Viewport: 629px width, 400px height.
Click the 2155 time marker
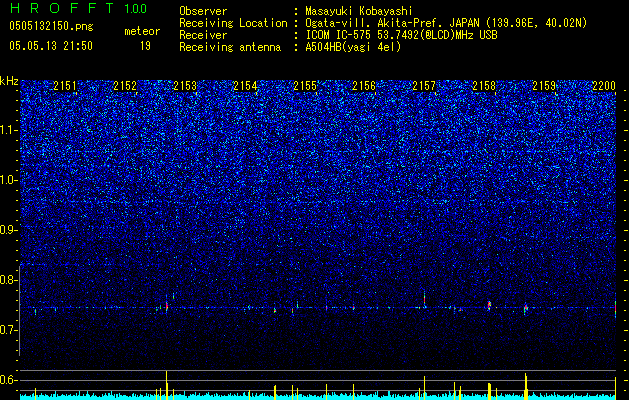(x=305, y=85)
